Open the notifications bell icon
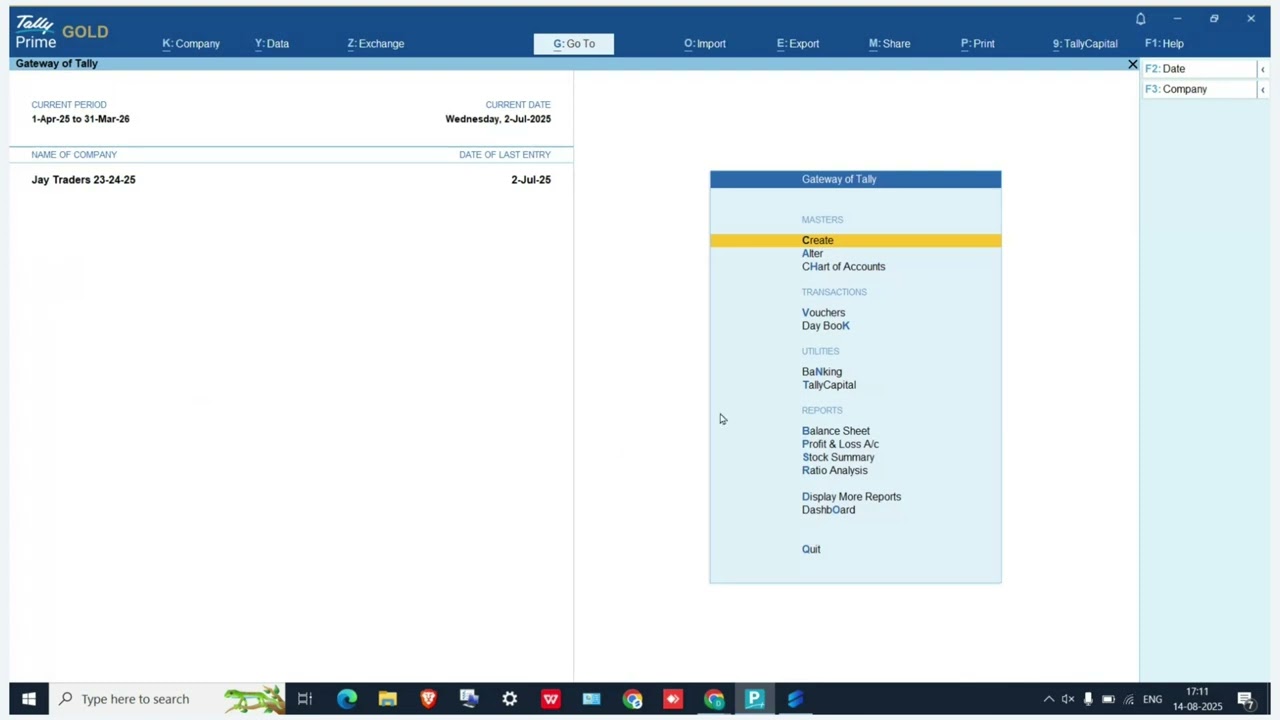This screenshot has height=720, width=1280. point(1140,19)
